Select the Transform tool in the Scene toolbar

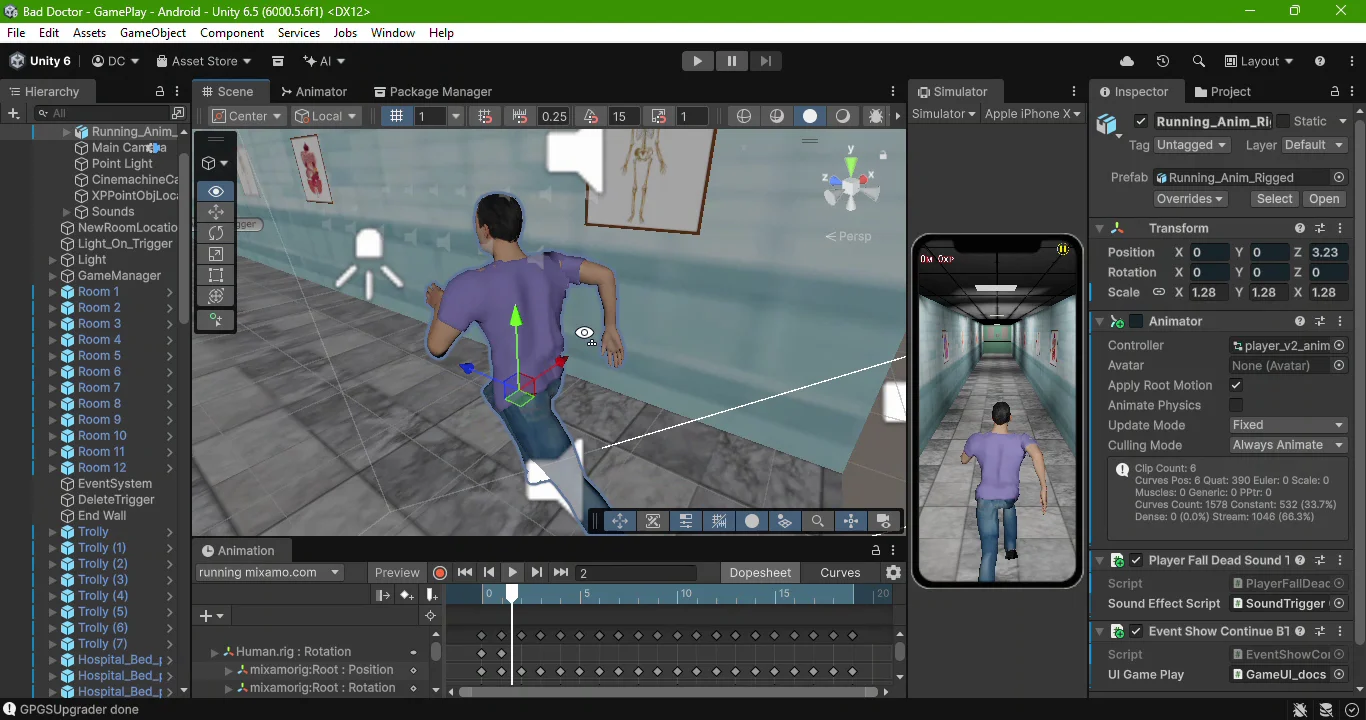coord(216,296)
